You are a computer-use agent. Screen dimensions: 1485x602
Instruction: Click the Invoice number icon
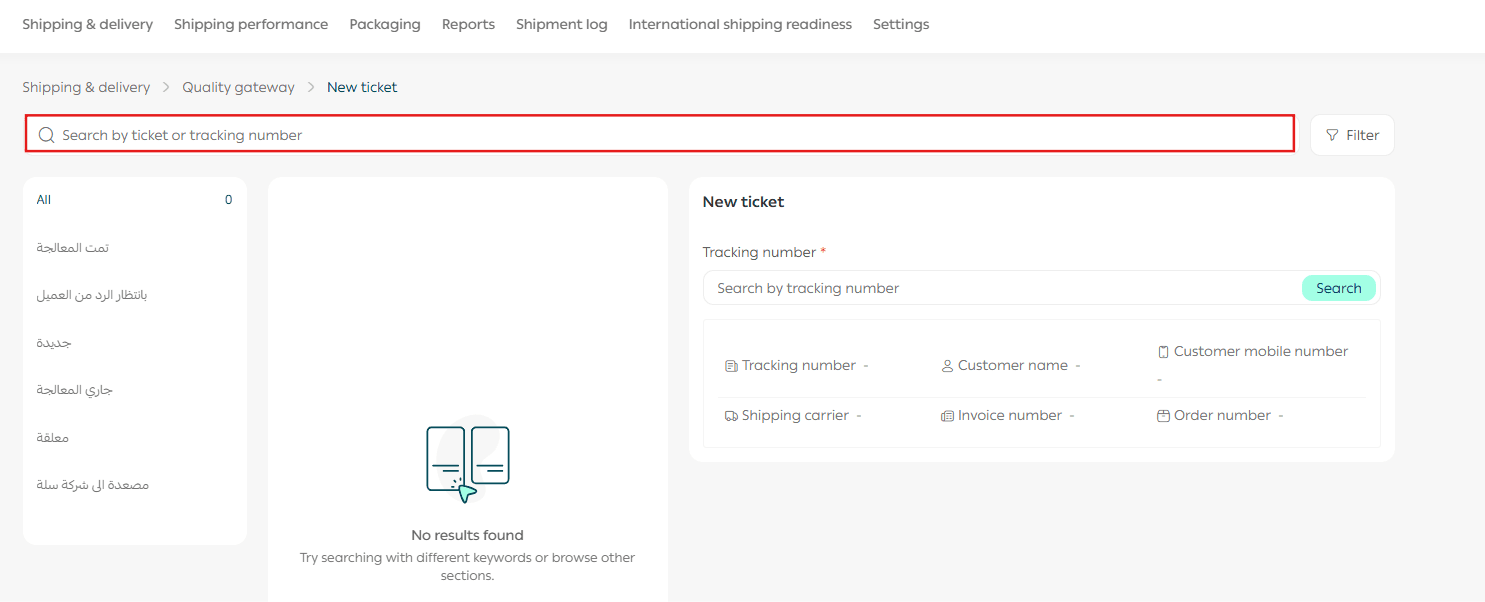[x=947, y=416]
